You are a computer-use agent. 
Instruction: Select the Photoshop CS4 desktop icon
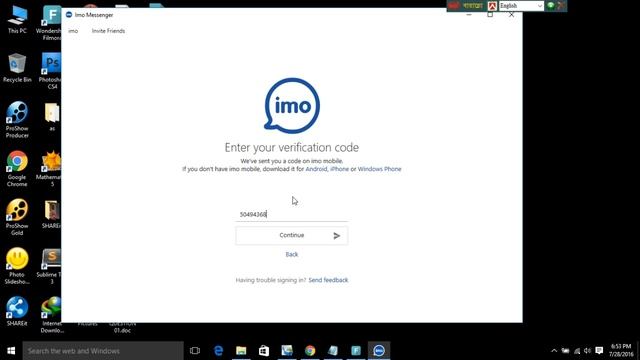(x=51, y=71)
